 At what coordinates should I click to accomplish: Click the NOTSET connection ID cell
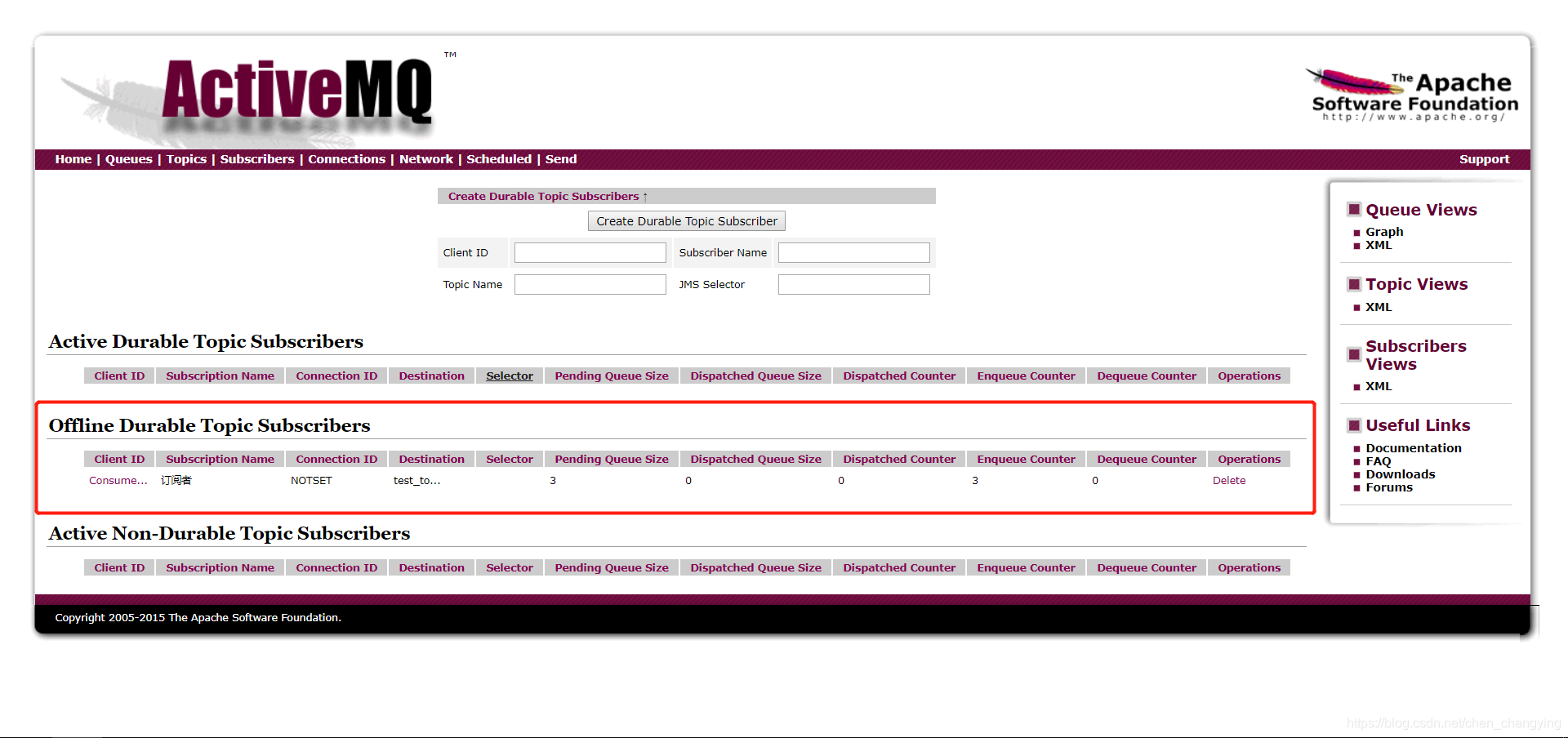click(311, 480)
